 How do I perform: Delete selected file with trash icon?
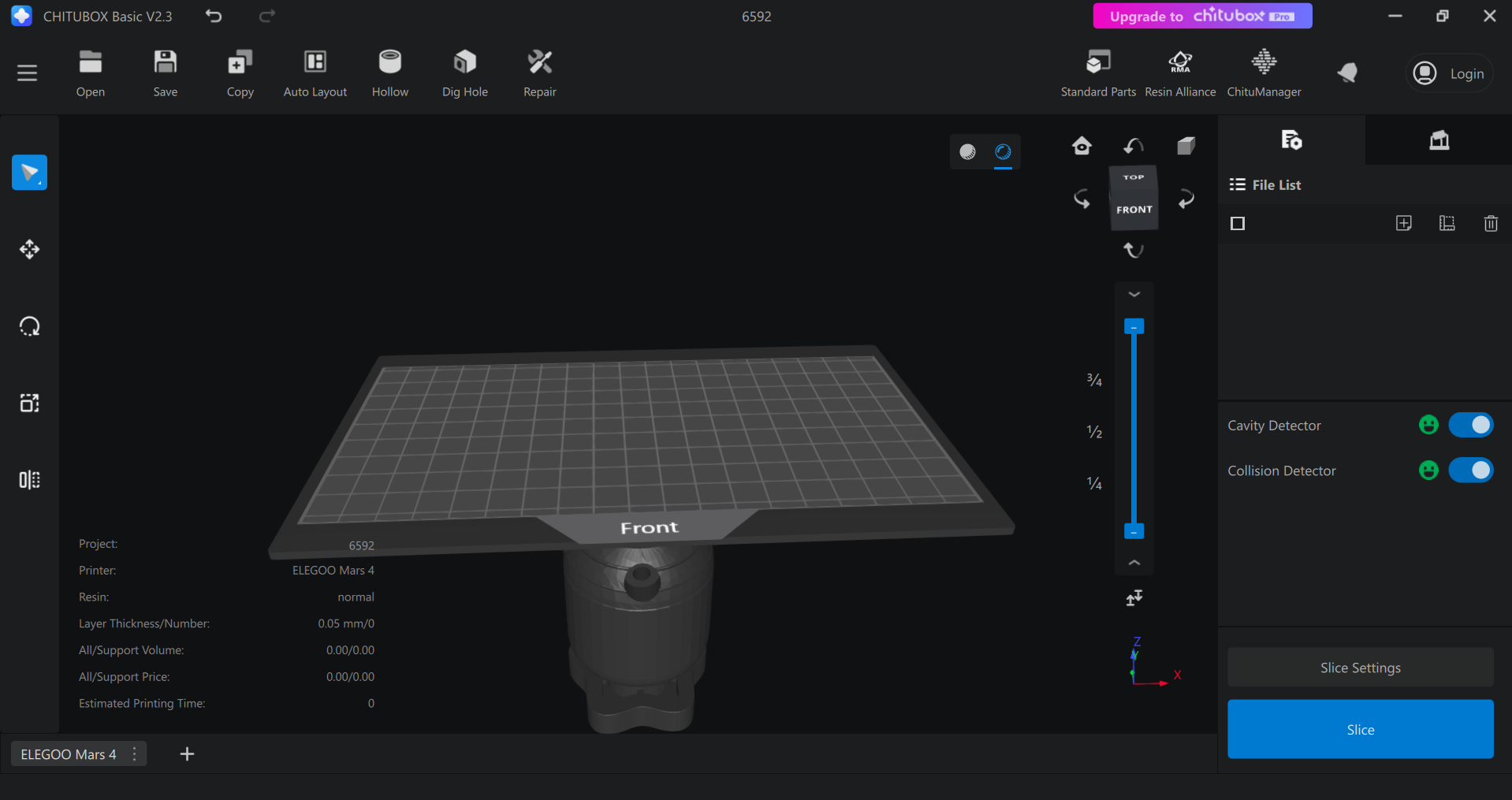pos(1490,224)
